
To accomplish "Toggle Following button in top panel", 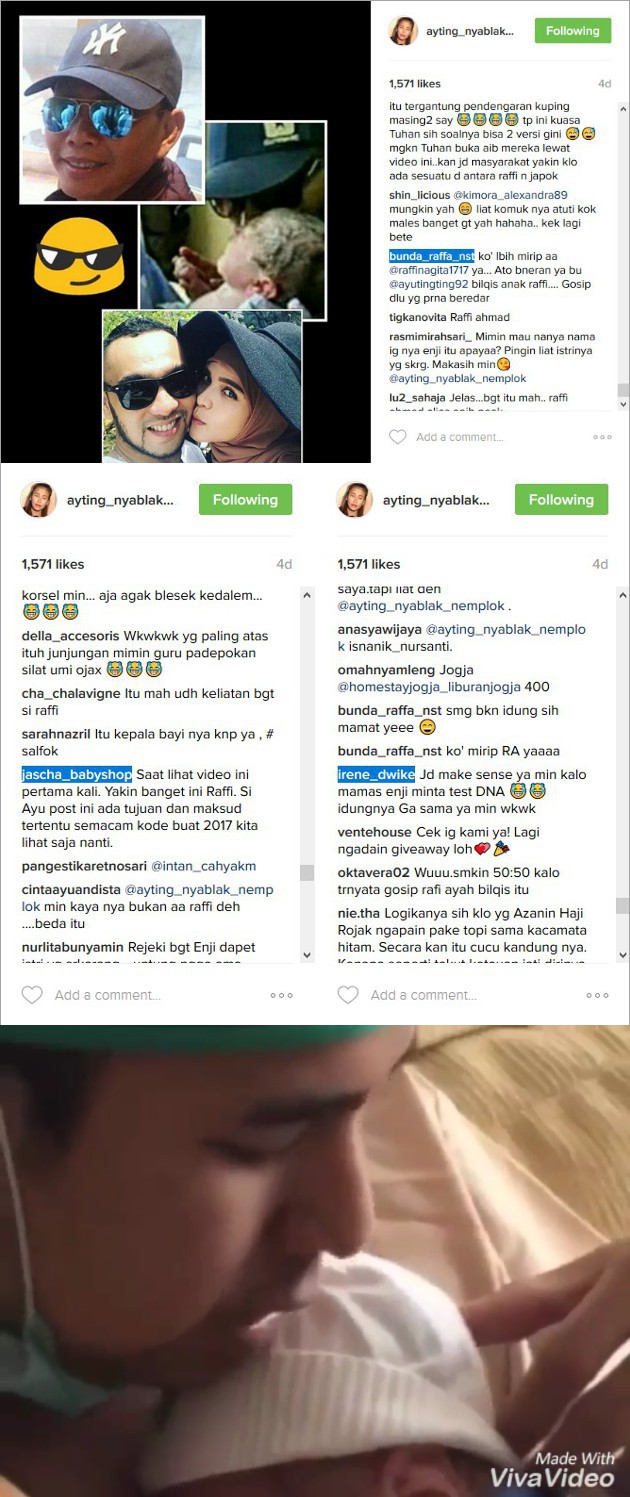I will (x=572, y=31).
